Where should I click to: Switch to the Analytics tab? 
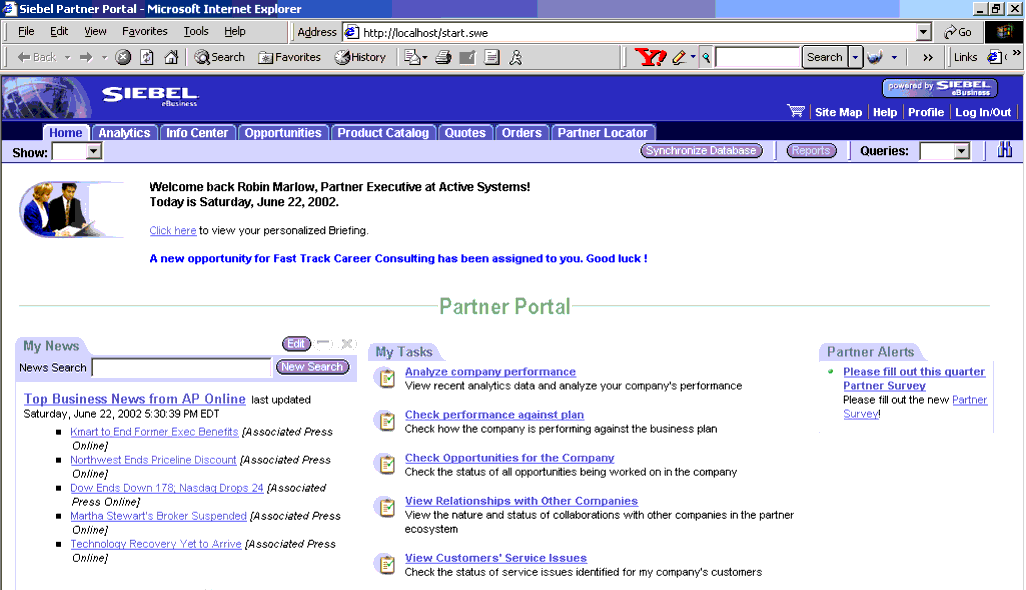coord(124,133)
